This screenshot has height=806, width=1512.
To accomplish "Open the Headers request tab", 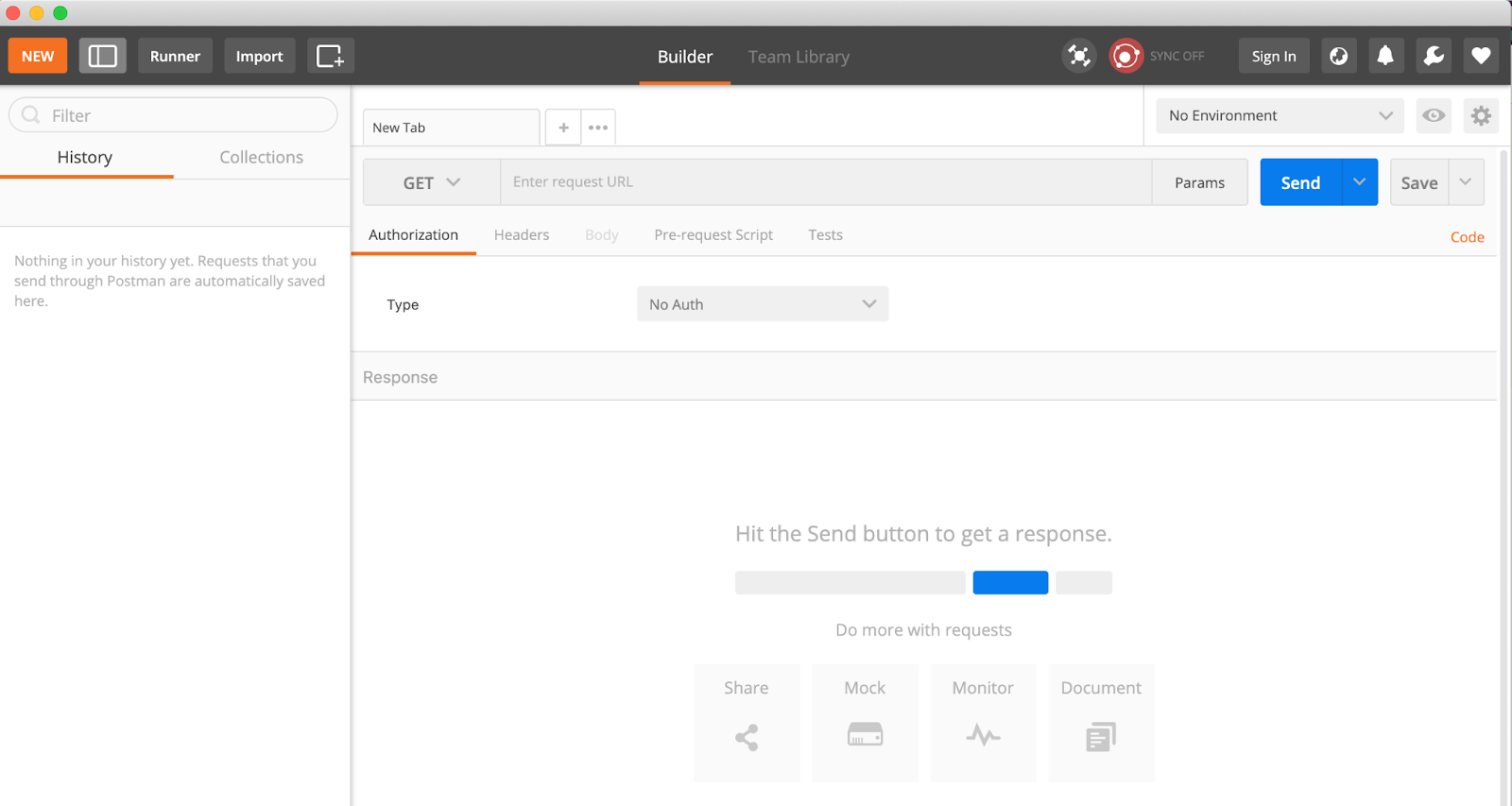I will pyautogui.click(x=522, y=235).
